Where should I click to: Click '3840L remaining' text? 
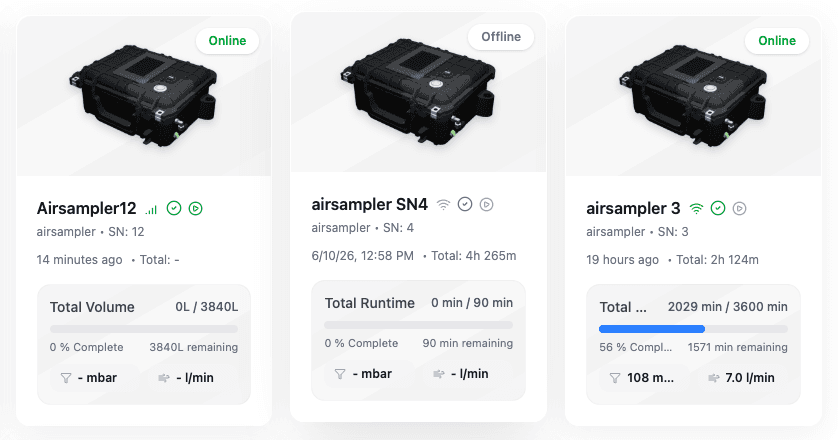coord(193,348)
